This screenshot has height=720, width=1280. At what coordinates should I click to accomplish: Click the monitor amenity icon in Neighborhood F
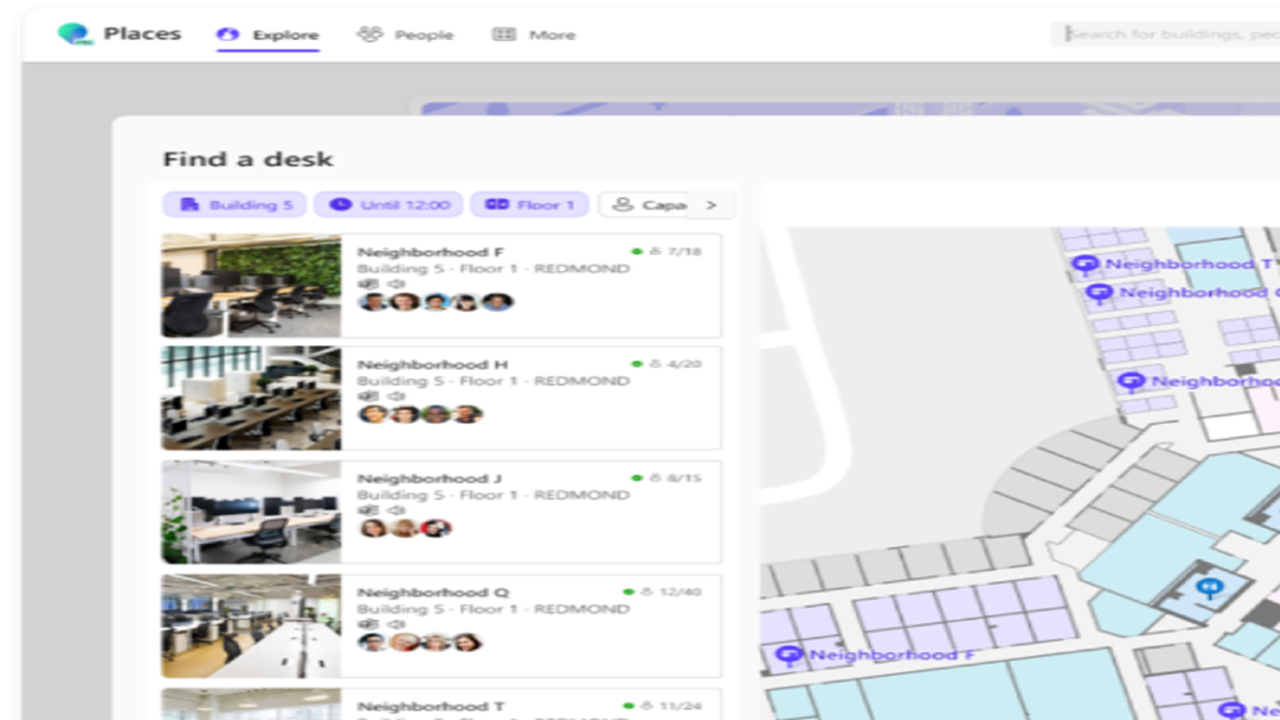368,284
